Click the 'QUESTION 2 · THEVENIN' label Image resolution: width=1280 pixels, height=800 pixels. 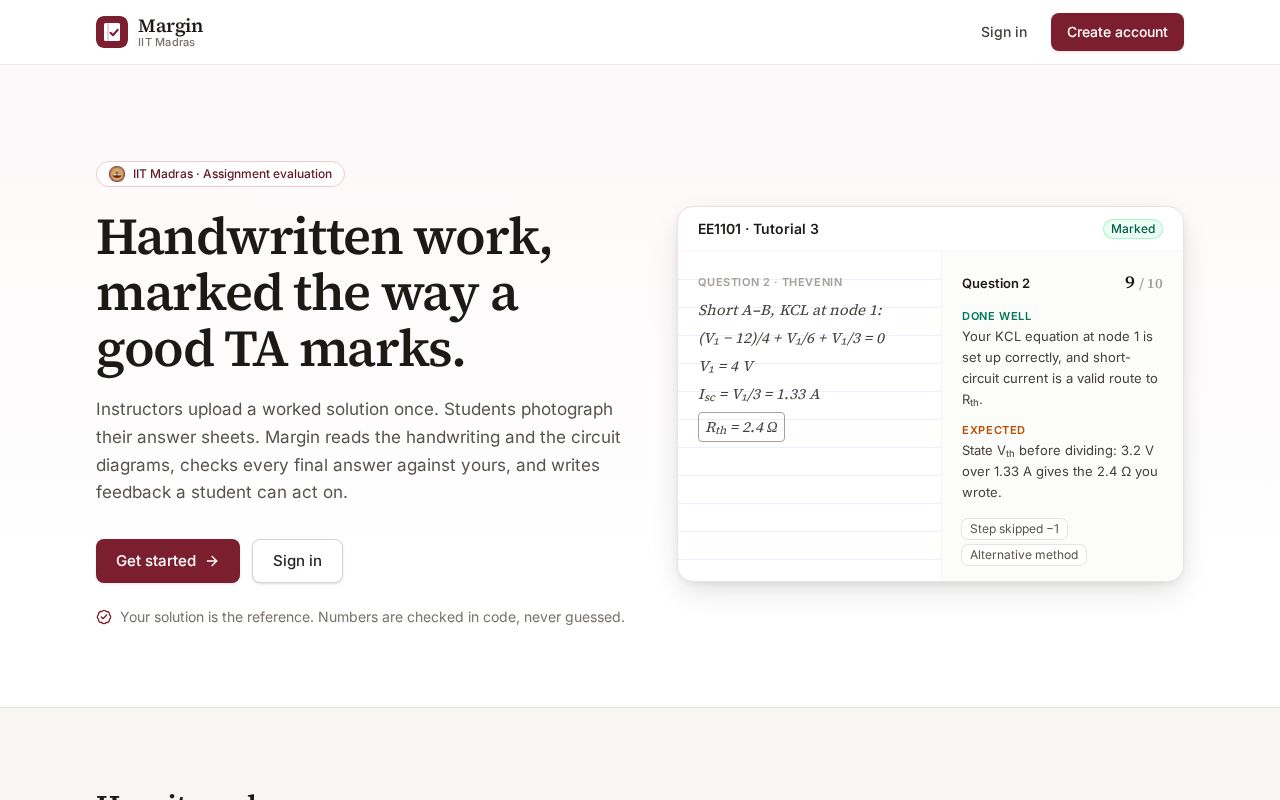point(770,282)
